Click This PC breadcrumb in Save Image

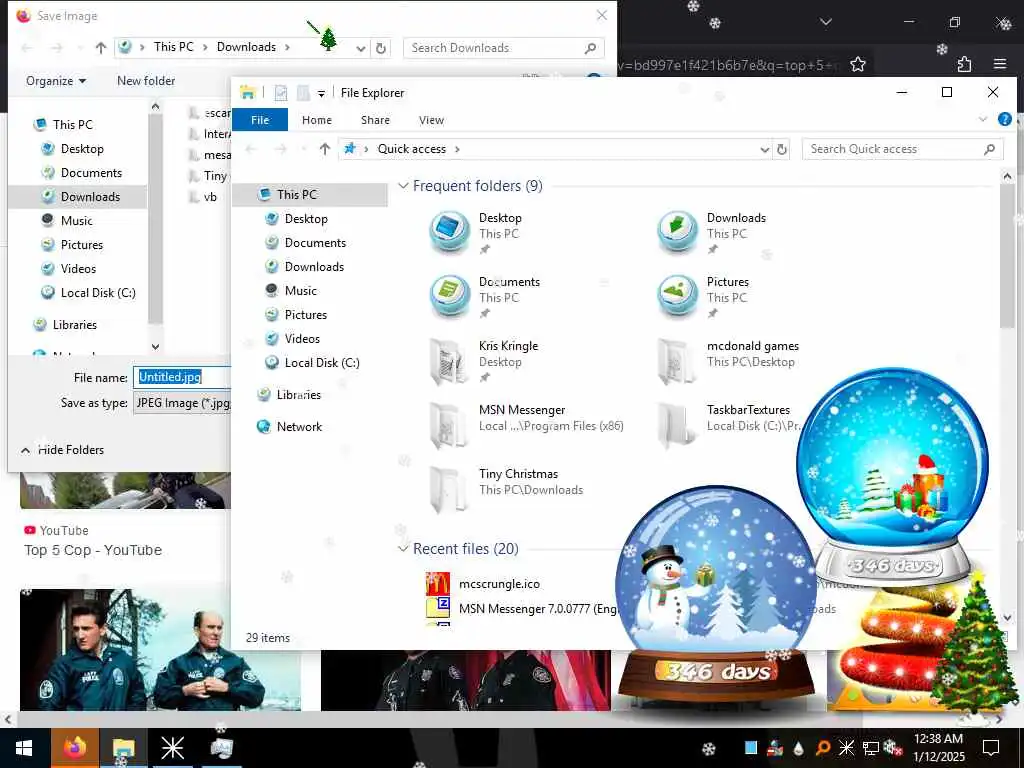tap(174, 47)
